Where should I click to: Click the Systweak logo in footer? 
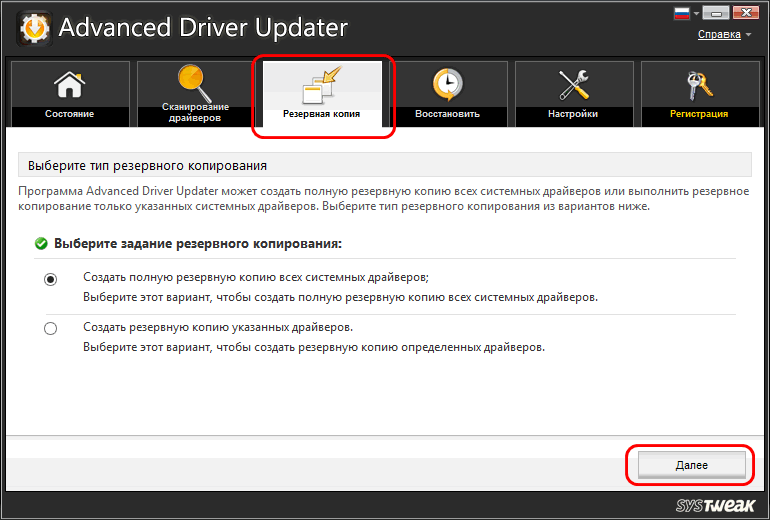tap(714, 505)
